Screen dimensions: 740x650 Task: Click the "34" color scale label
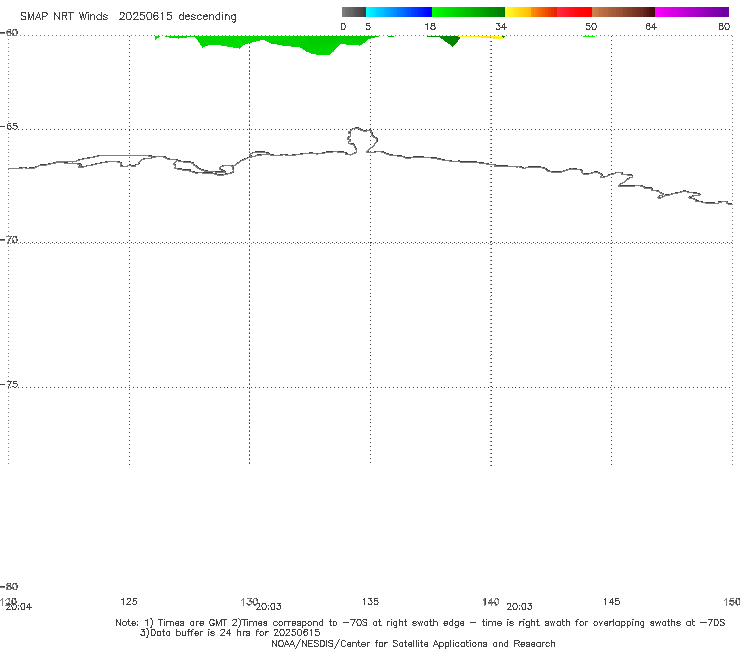tap(501, 26)
